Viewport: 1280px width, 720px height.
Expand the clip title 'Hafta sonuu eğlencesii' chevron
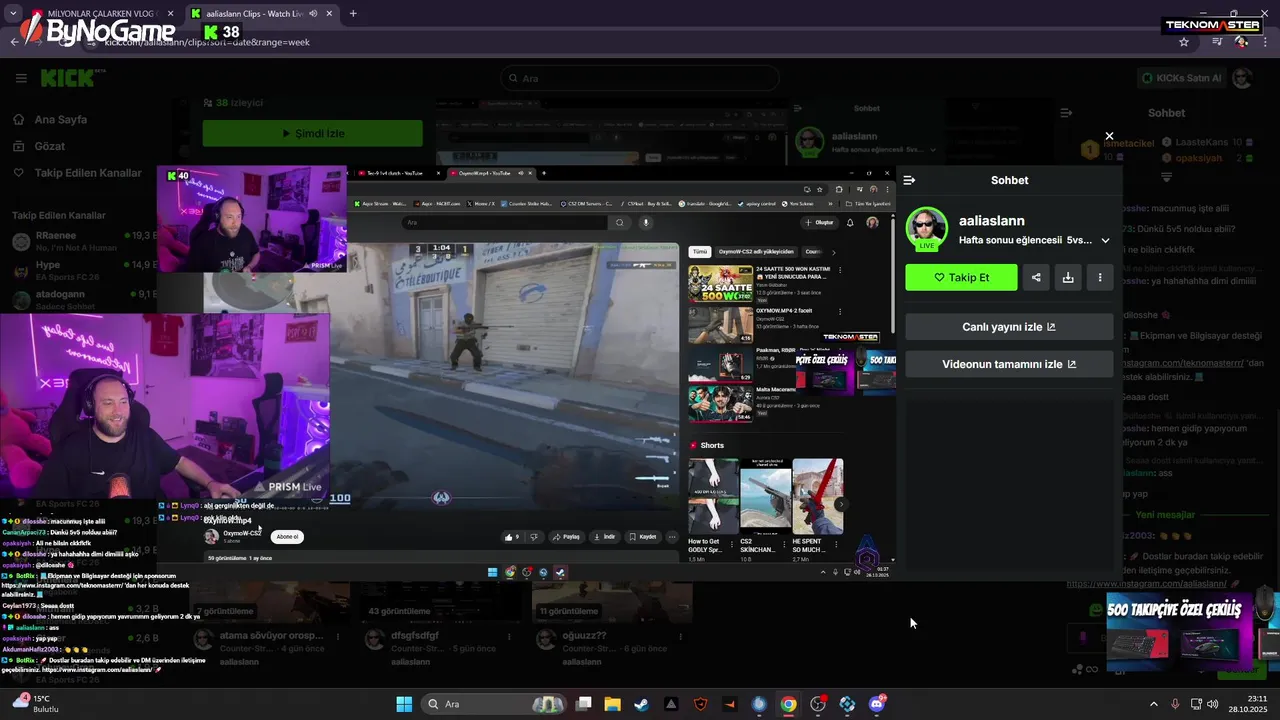tap(1105, 241)
